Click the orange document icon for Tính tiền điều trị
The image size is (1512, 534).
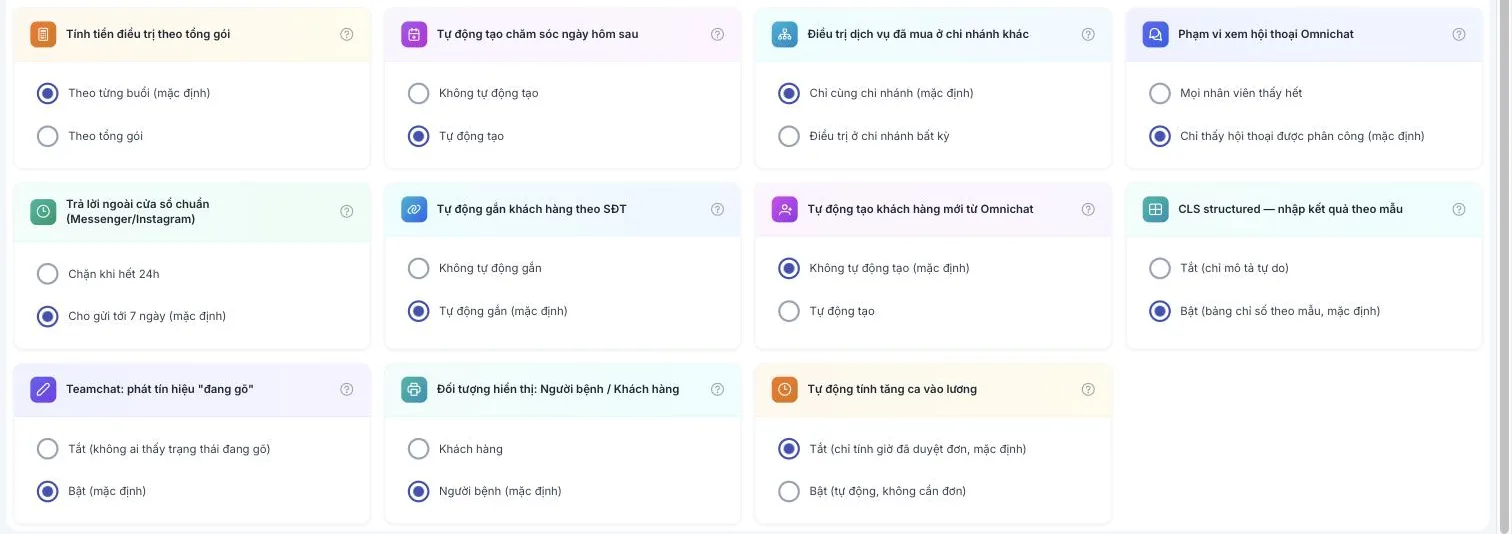point(43,34)
